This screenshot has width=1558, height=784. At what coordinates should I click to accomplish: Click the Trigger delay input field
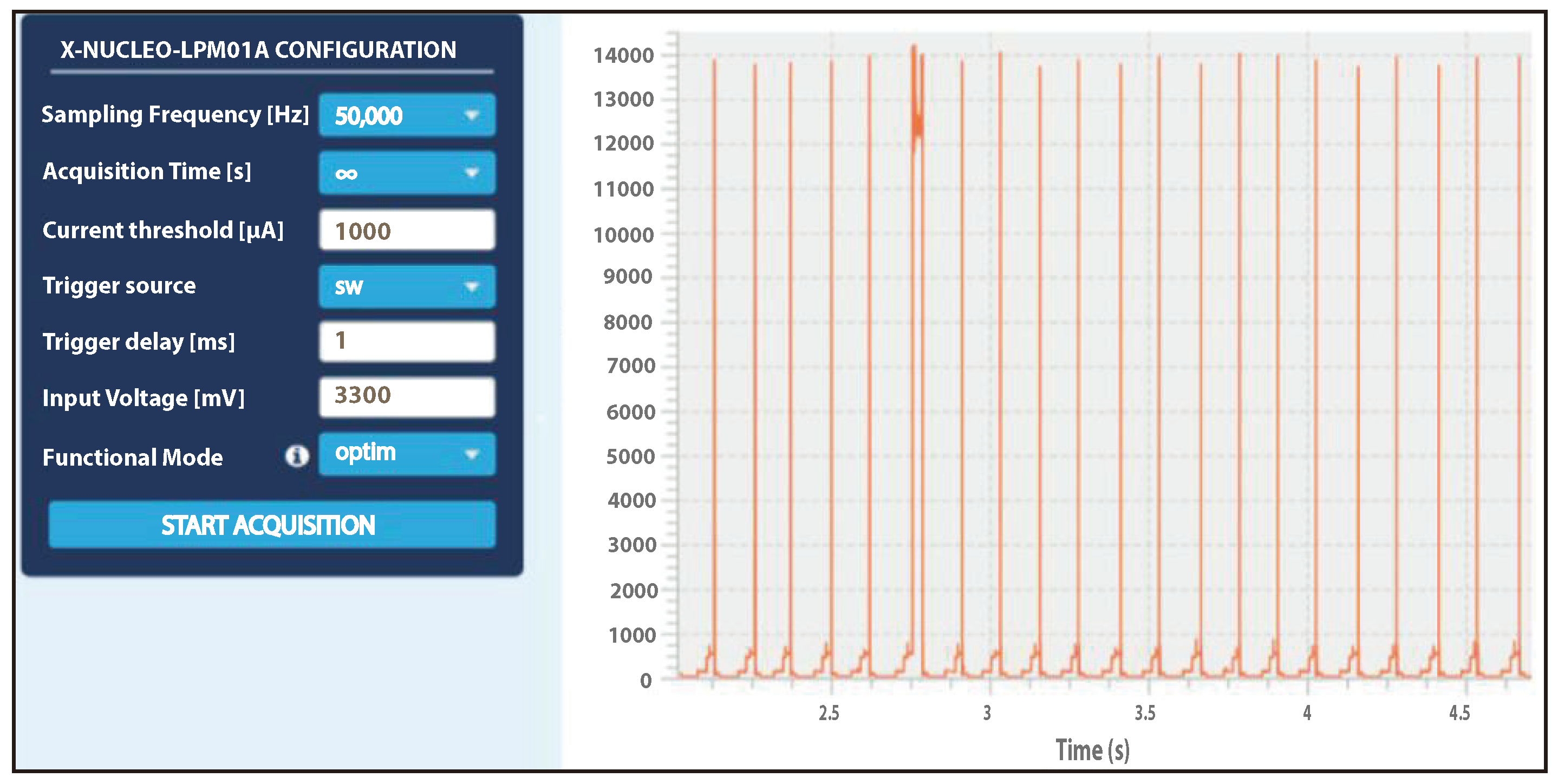(x=407, y=342)
